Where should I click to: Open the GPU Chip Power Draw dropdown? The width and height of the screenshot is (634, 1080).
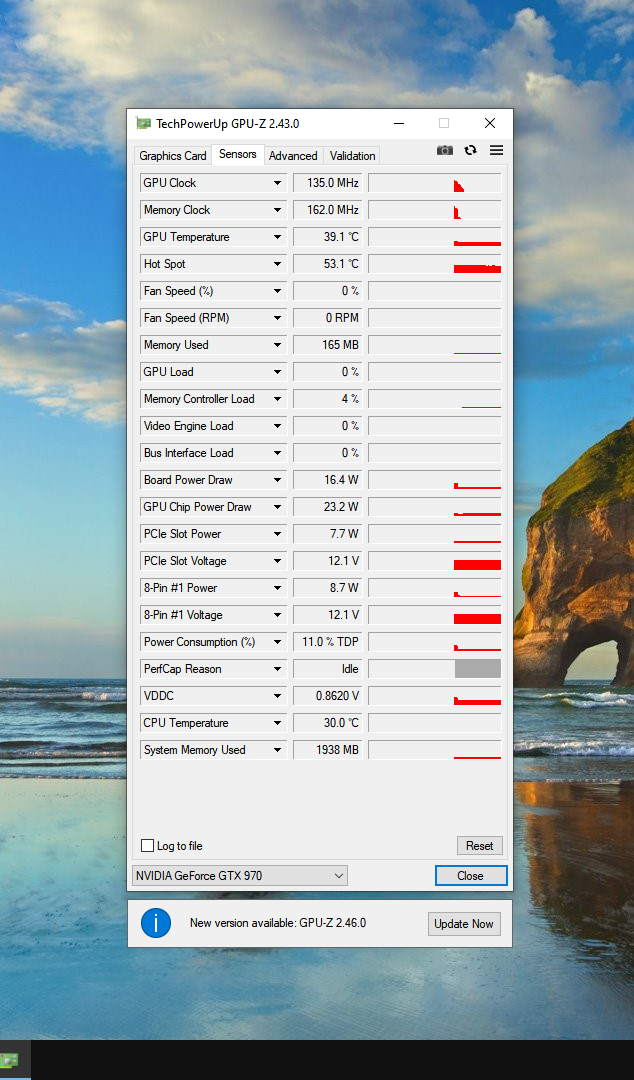(277, 507)
